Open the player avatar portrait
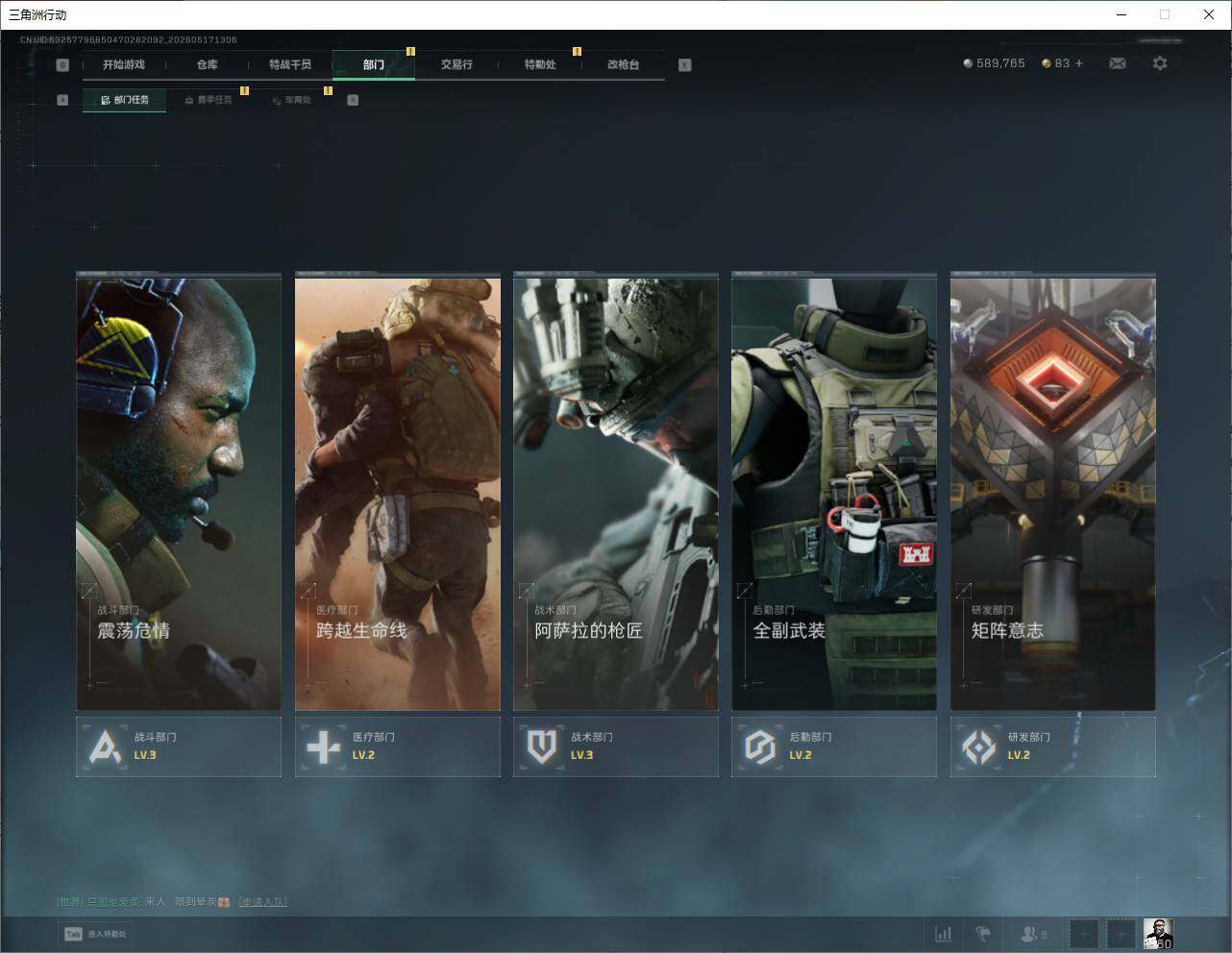 [1158, 934]
